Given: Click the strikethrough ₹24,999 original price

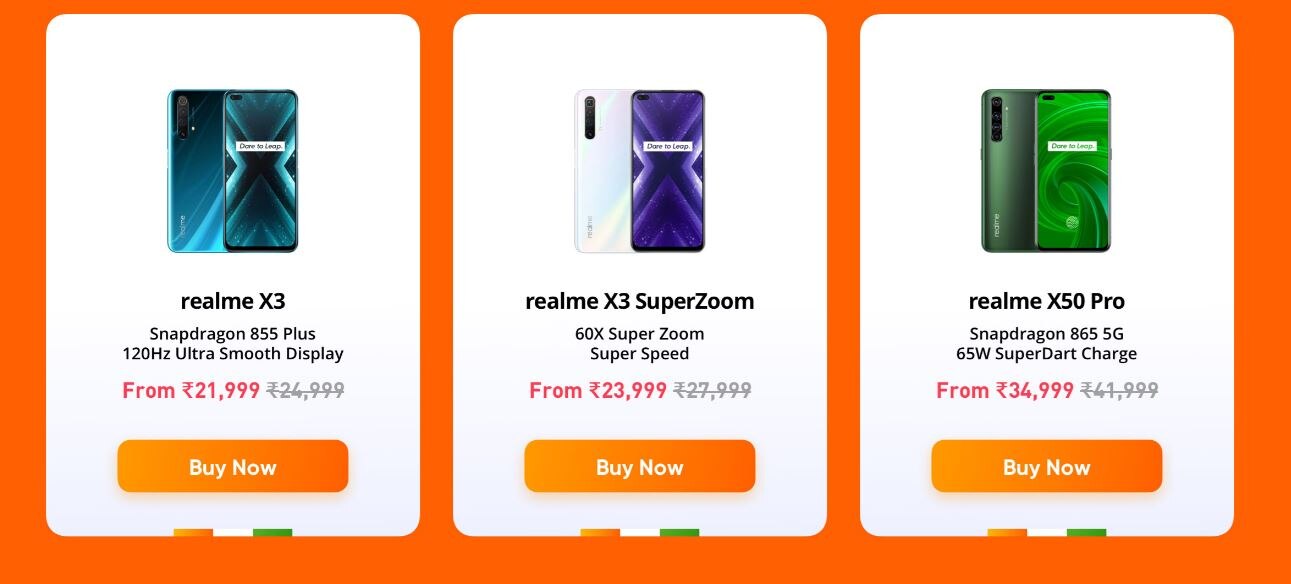Looking at the screenshot, I should 306,391.
